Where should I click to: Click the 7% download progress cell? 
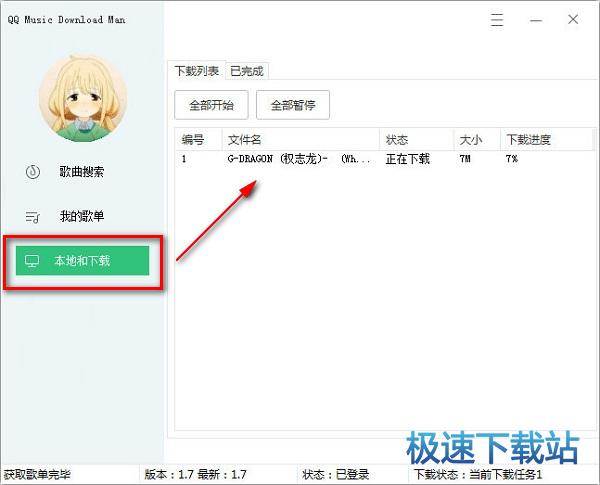click(512, 158)
